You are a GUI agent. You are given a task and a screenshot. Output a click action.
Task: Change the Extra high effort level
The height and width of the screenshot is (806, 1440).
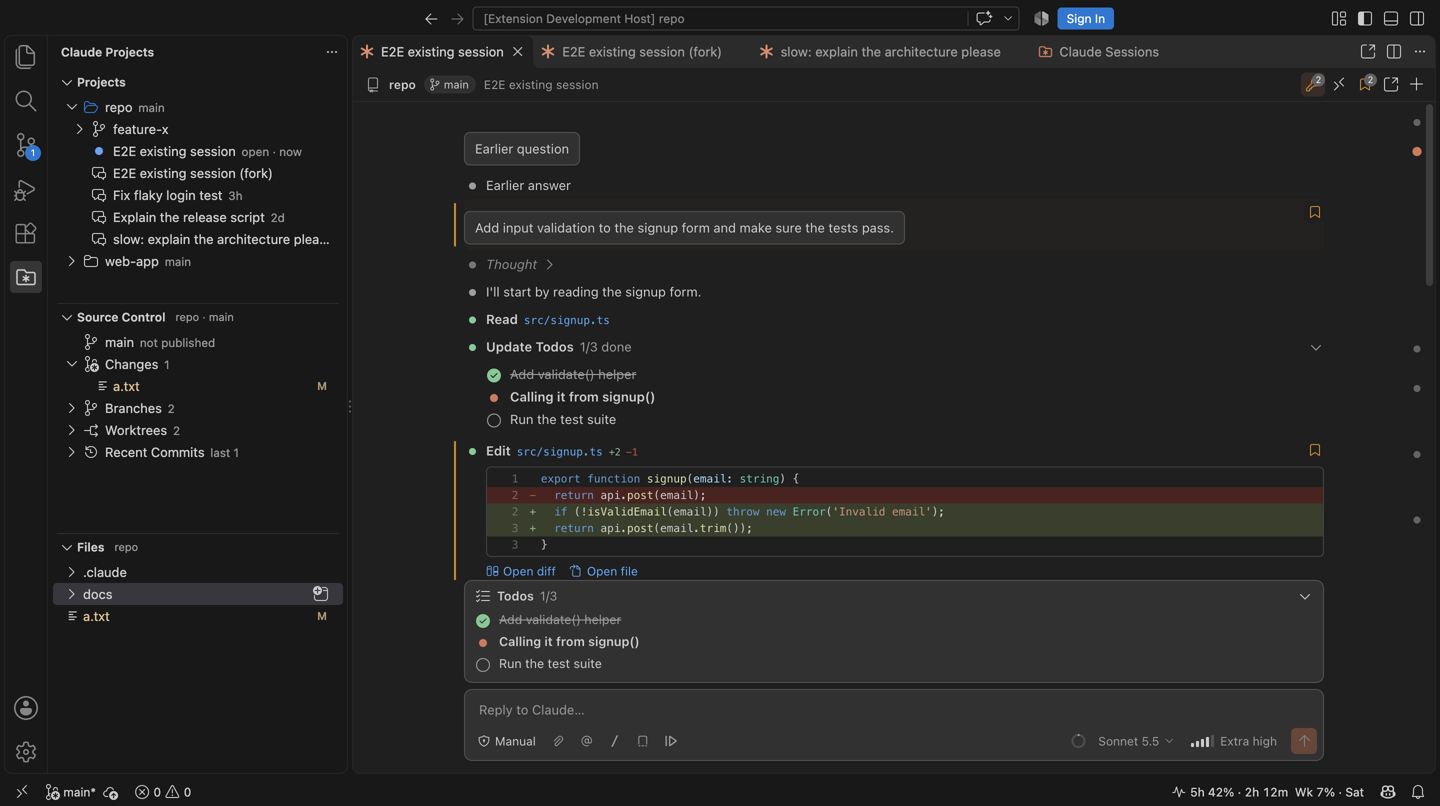coord(1234,741)
